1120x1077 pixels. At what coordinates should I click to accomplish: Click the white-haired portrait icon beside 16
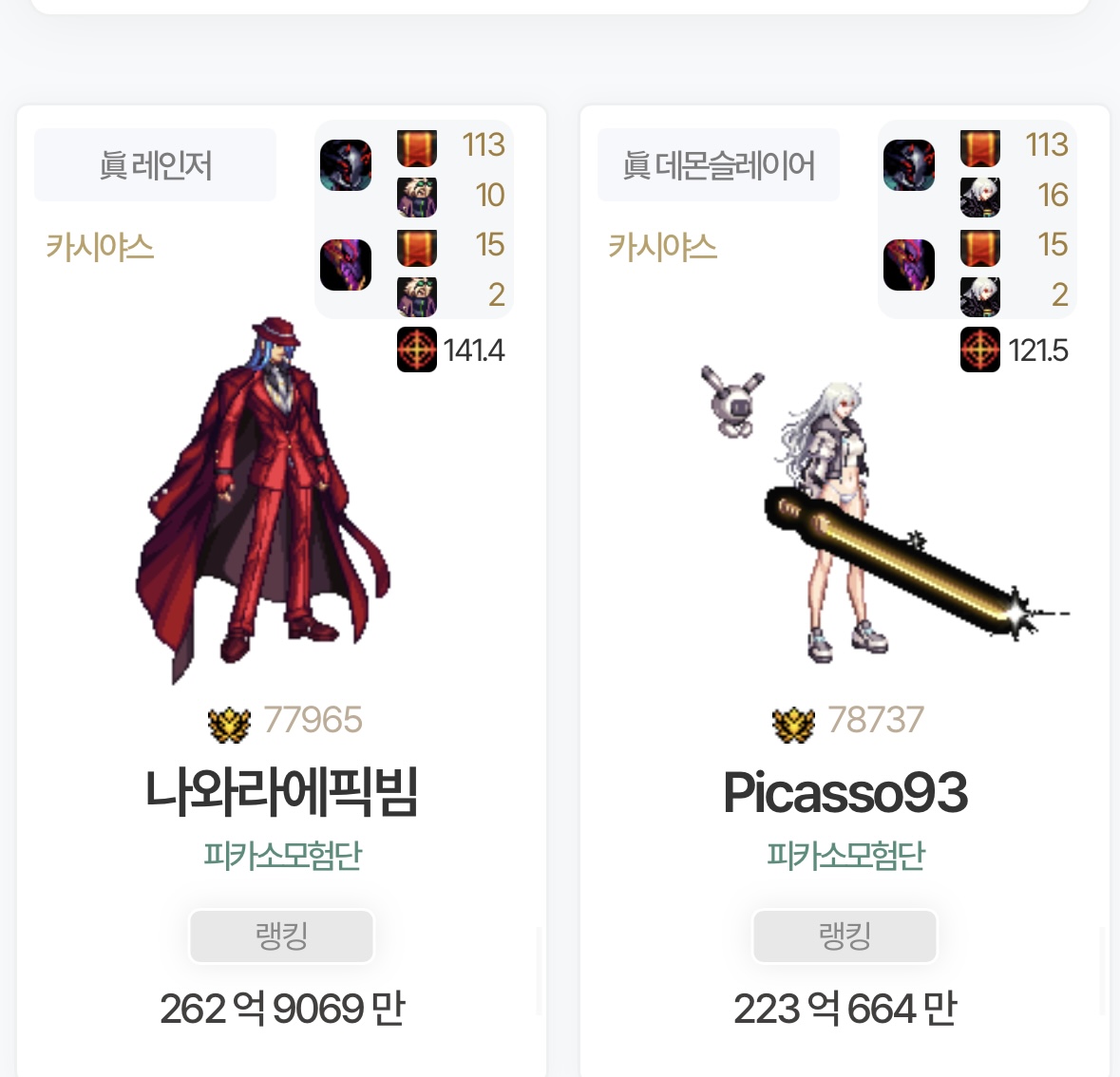pos(979,198)
